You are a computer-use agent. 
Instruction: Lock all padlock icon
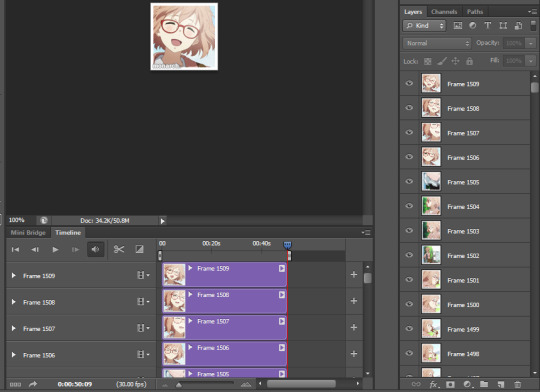pos(469,61)
